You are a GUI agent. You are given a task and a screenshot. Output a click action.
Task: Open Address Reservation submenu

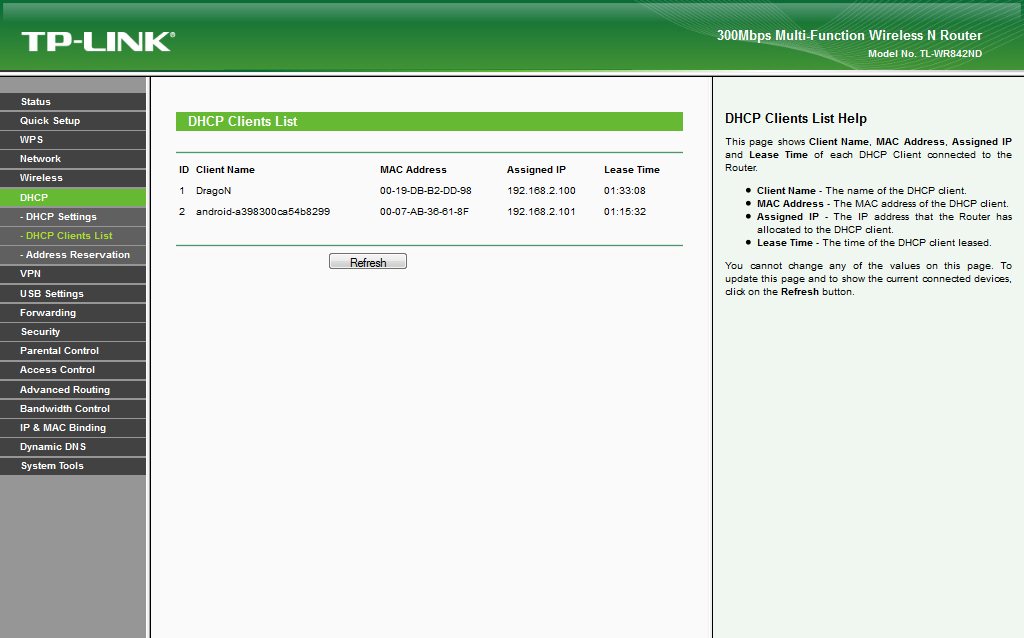click(72, 255)
